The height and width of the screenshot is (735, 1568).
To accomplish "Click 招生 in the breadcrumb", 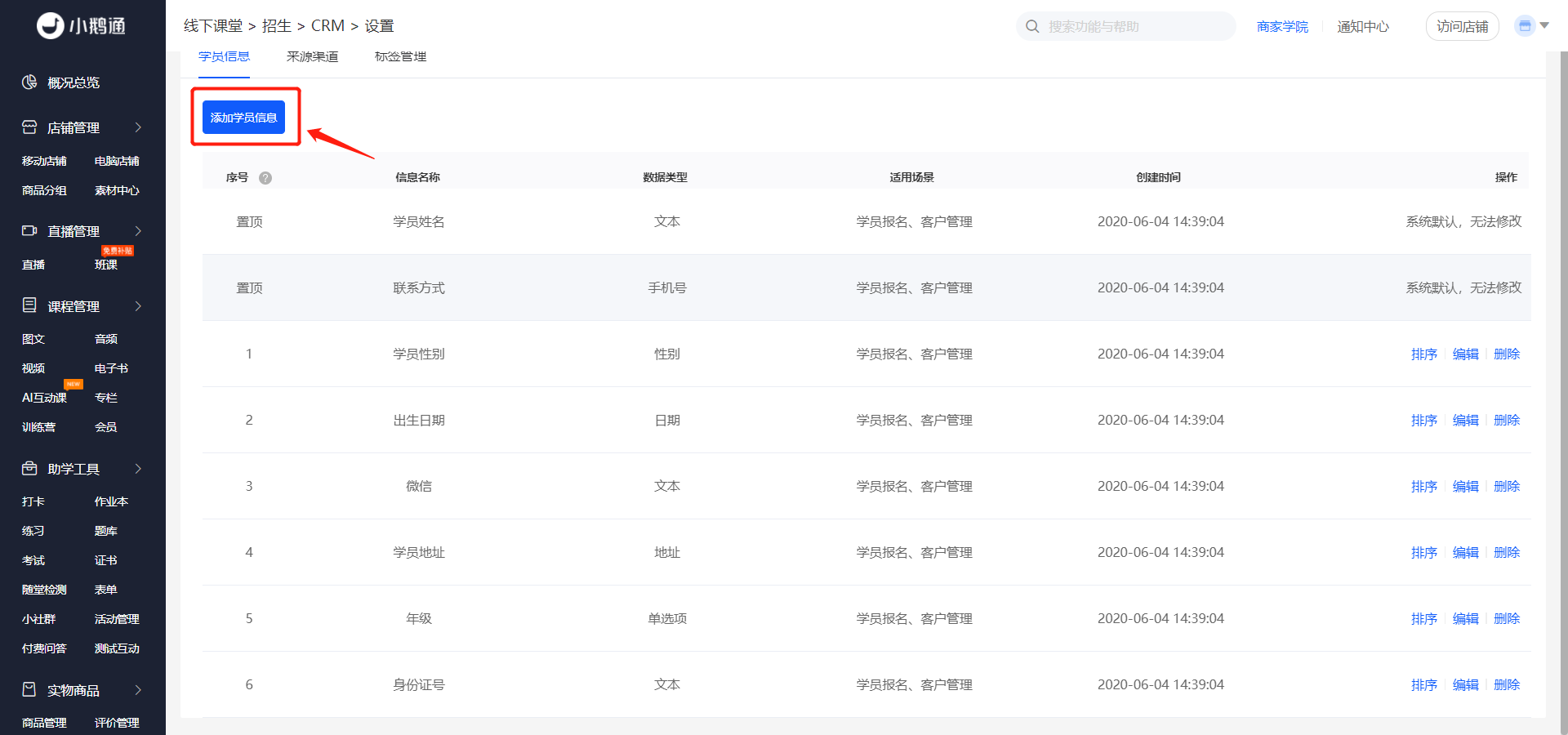I will point(277,25).
